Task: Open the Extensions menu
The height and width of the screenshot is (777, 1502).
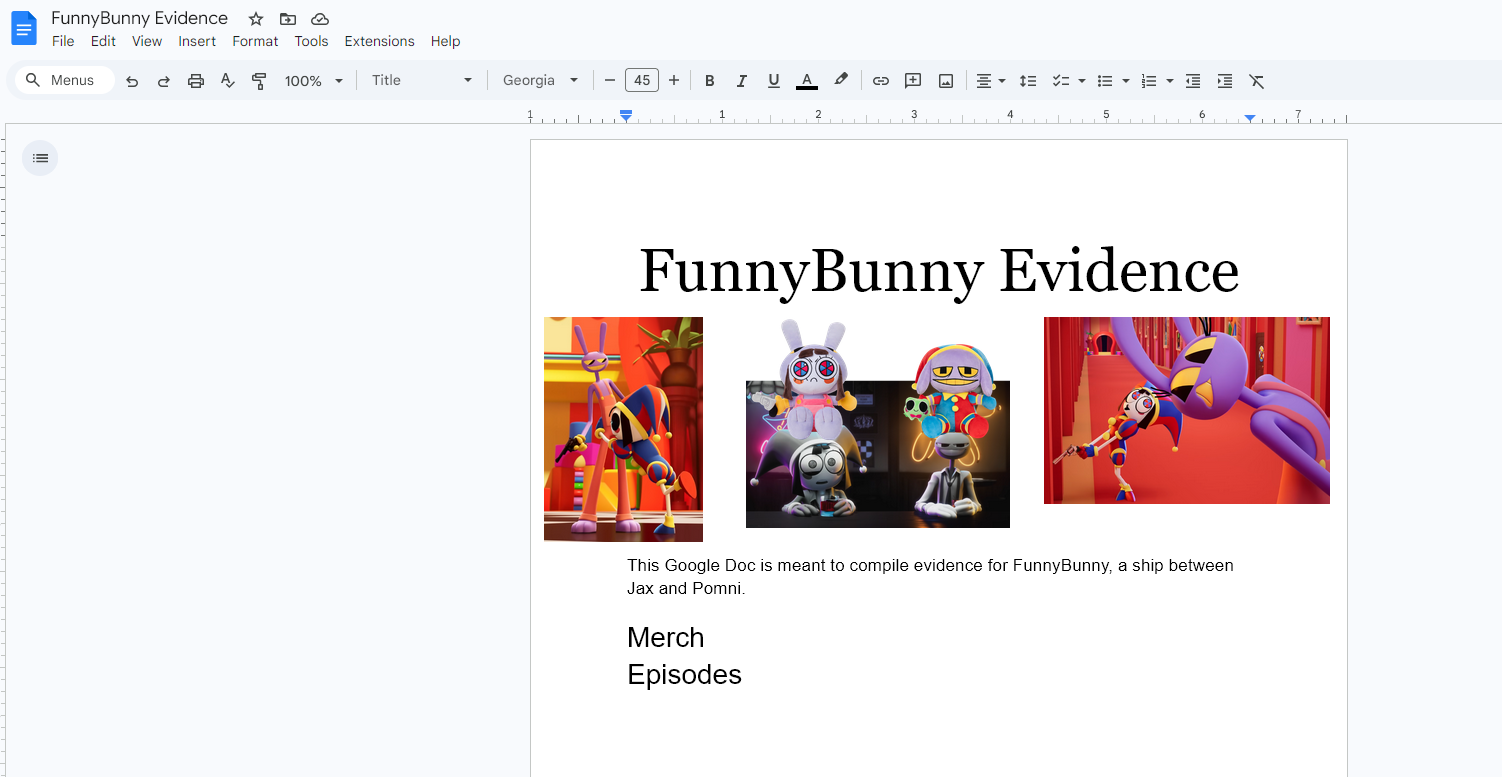Action: (379, 41)
